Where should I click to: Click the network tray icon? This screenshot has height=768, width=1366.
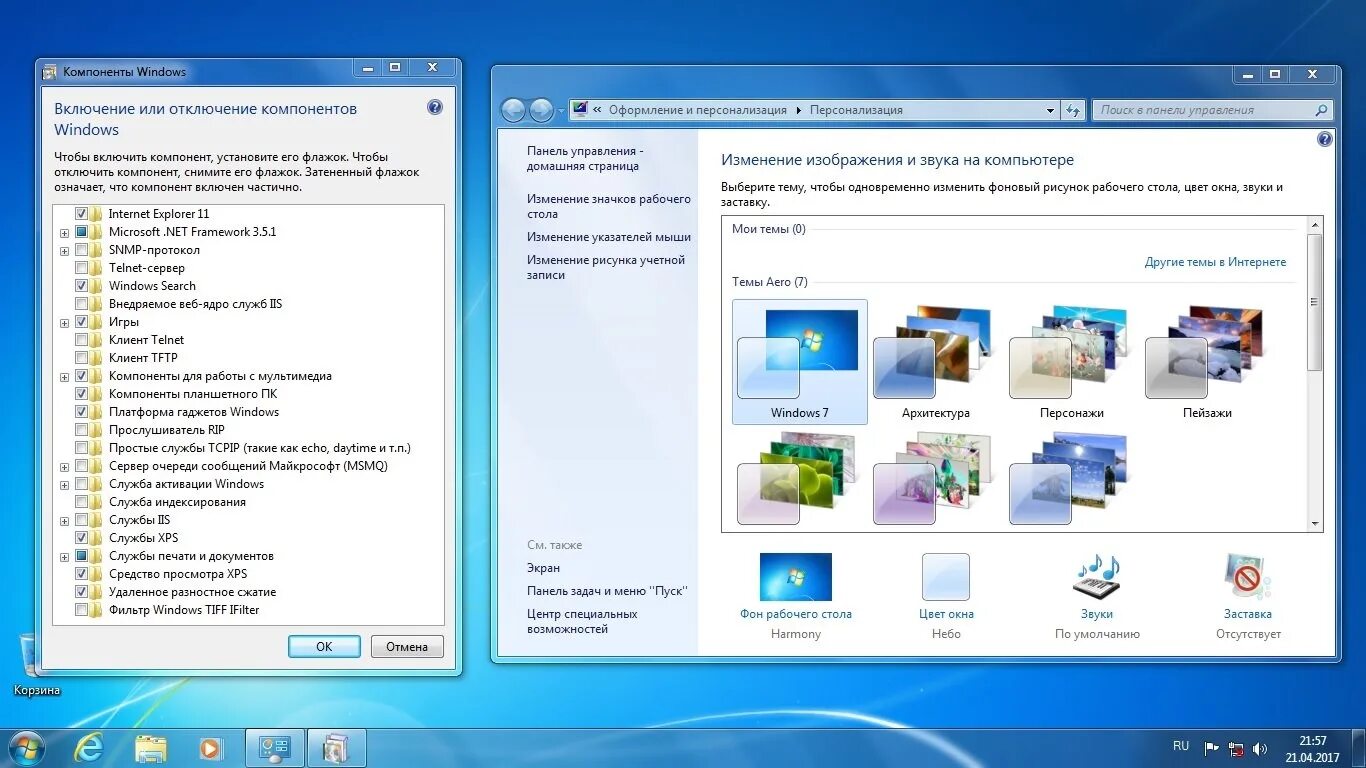pos(1236,748)
